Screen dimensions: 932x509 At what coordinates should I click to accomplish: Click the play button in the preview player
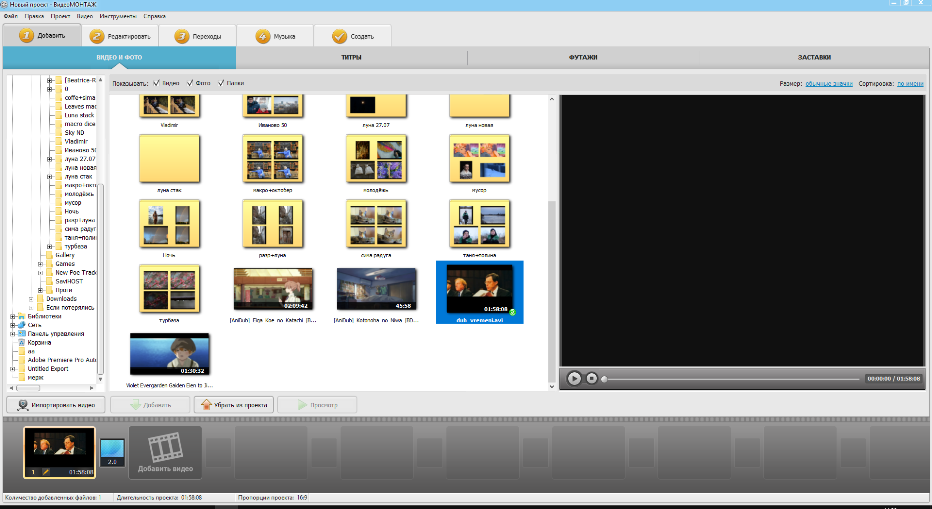coord(574,378)
